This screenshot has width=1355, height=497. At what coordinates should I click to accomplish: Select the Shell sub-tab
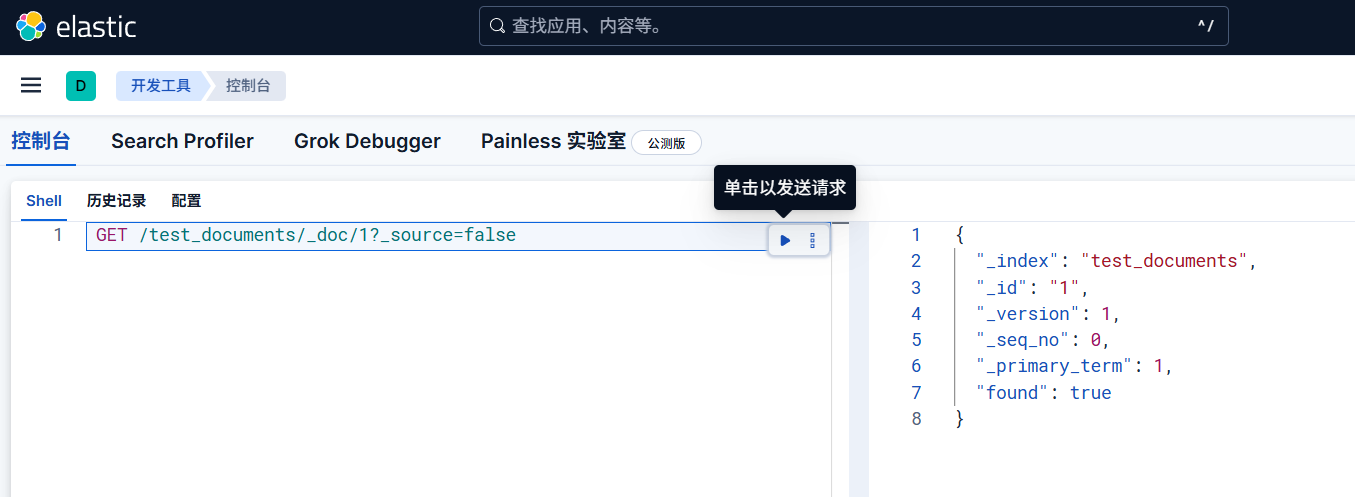44,201
